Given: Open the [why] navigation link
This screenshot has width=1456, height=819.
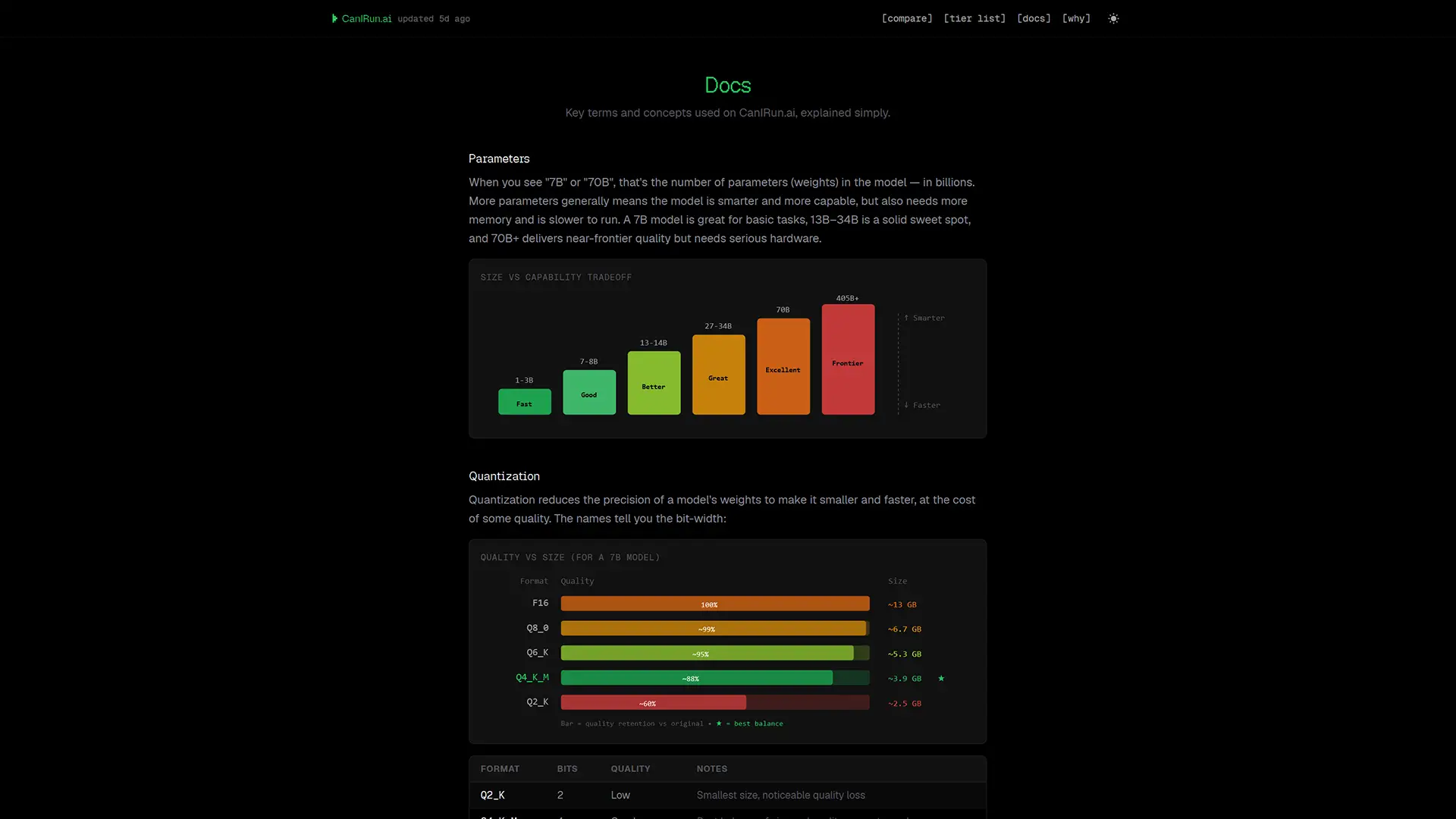Looking at the screenshot, I should (x=1076, y=18).
